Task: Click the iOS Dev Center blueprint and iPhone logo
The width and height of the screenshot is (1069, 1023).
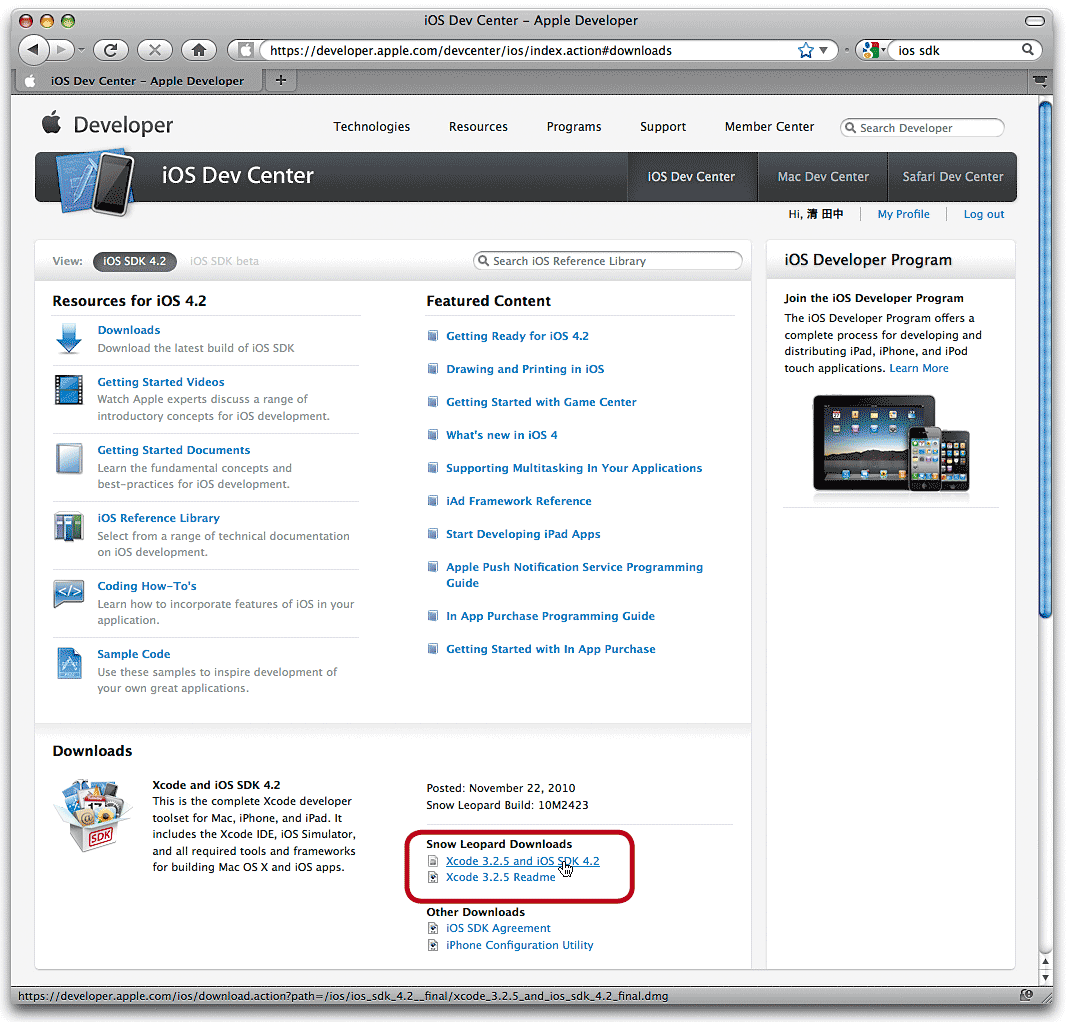Action: pyautogui.click(x=95, y=183)
